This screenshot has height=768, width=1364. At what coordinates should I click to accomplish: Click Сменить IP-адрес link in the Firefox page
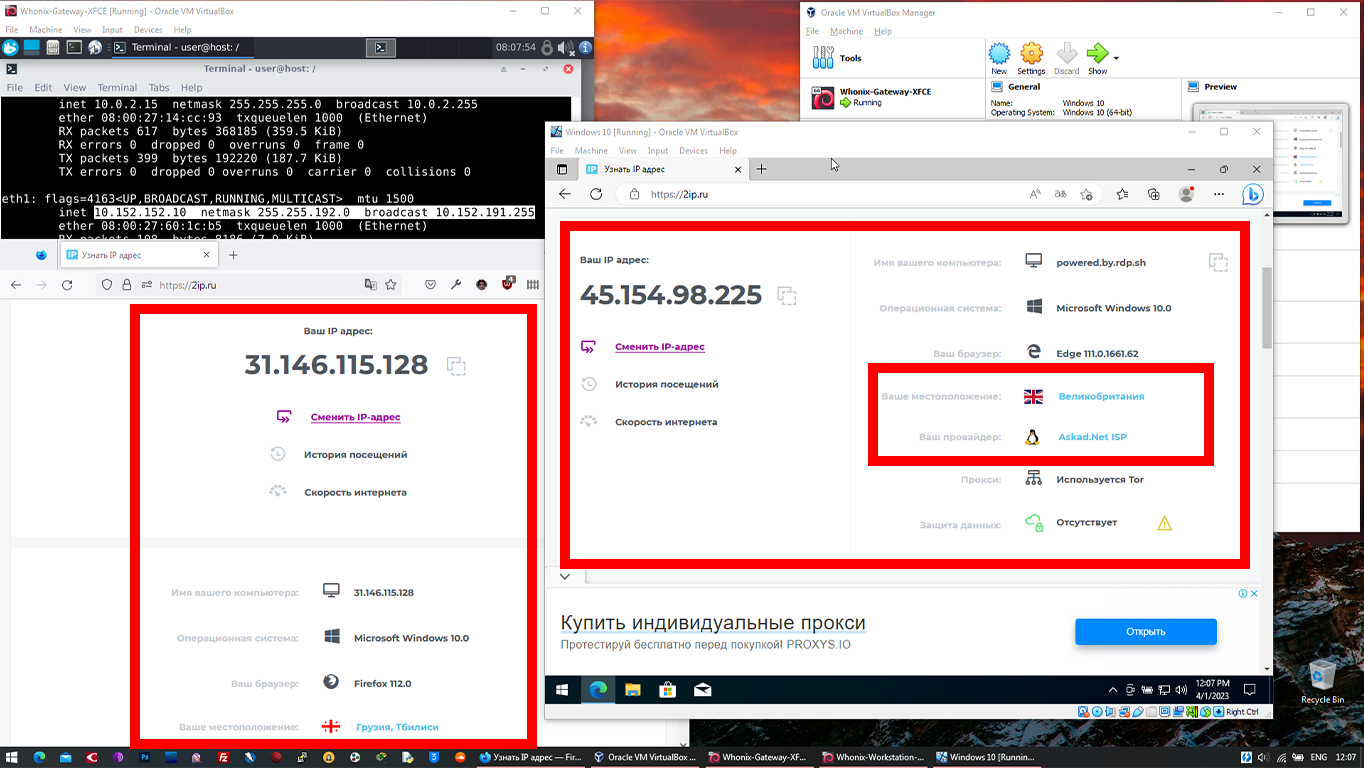pyautogui.click(x=355, y=417)
